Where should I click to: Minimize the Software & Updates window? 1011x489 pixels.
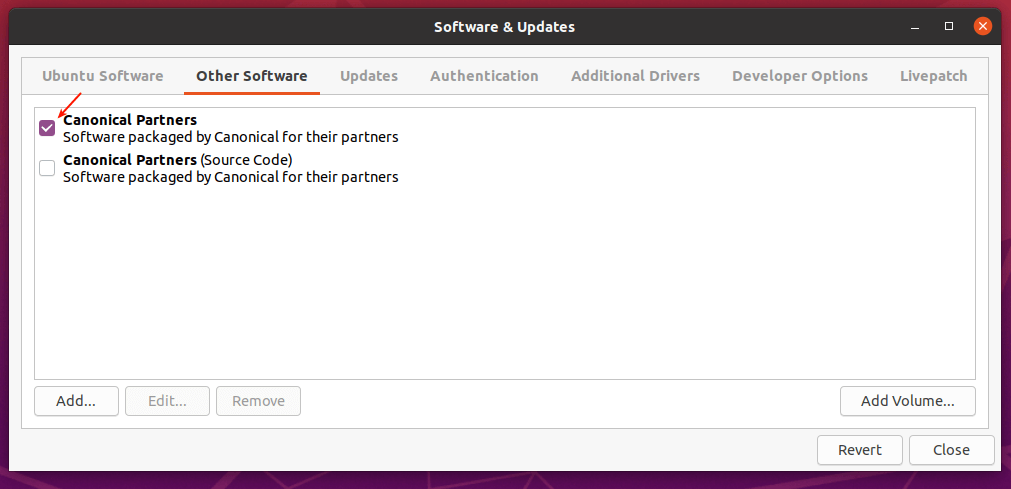click(915, 27)
